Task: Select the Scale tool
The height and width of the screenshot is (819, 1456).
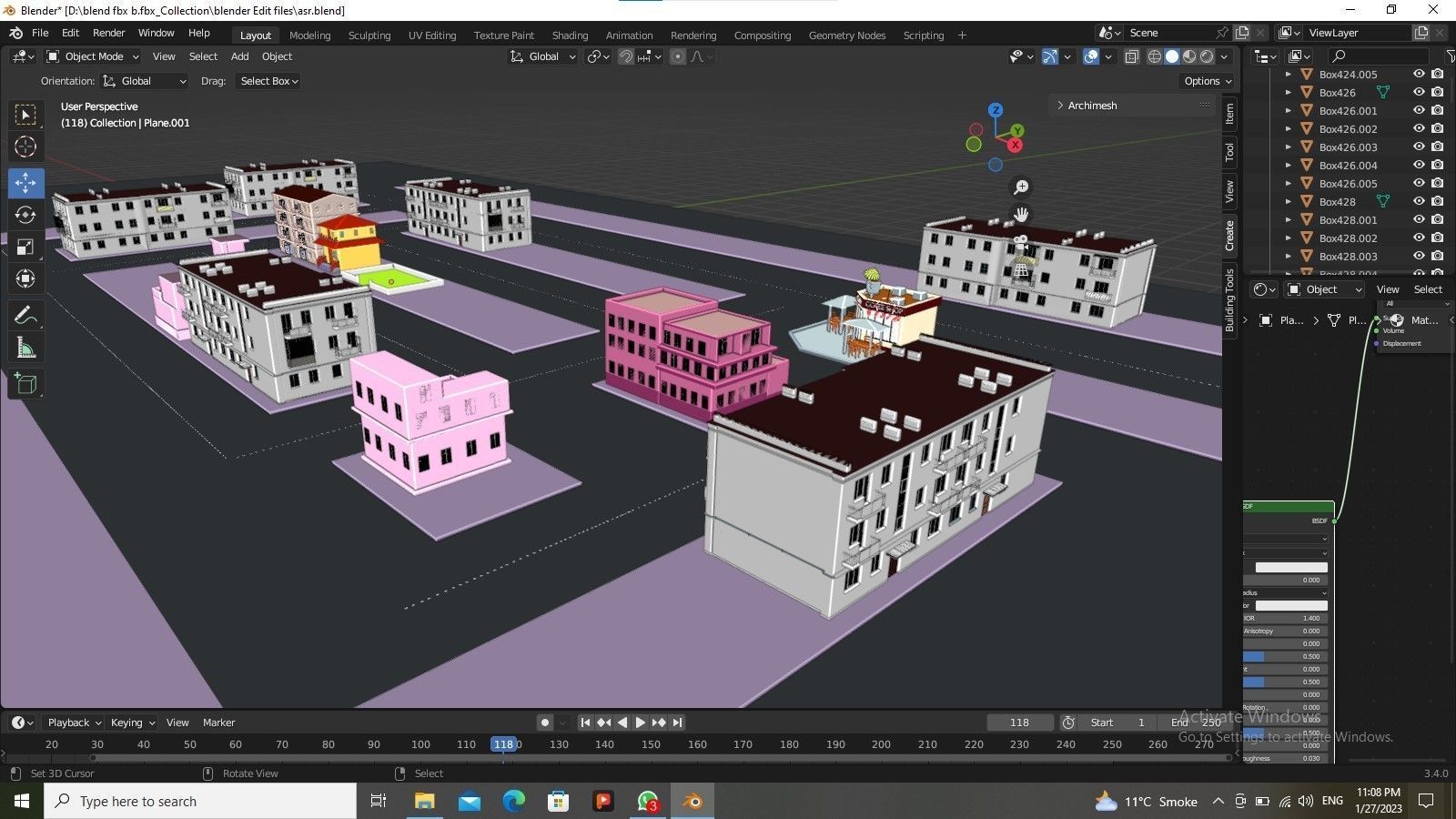Action: (x=25, y=247)
